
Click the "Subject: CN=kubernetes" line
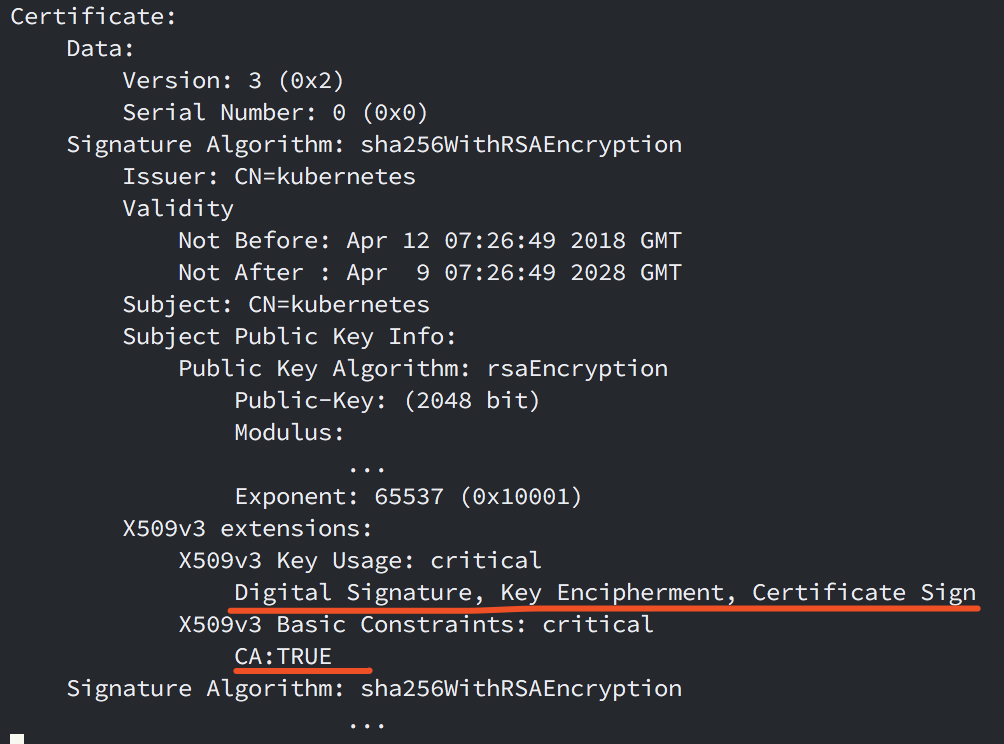coord(275,304)
